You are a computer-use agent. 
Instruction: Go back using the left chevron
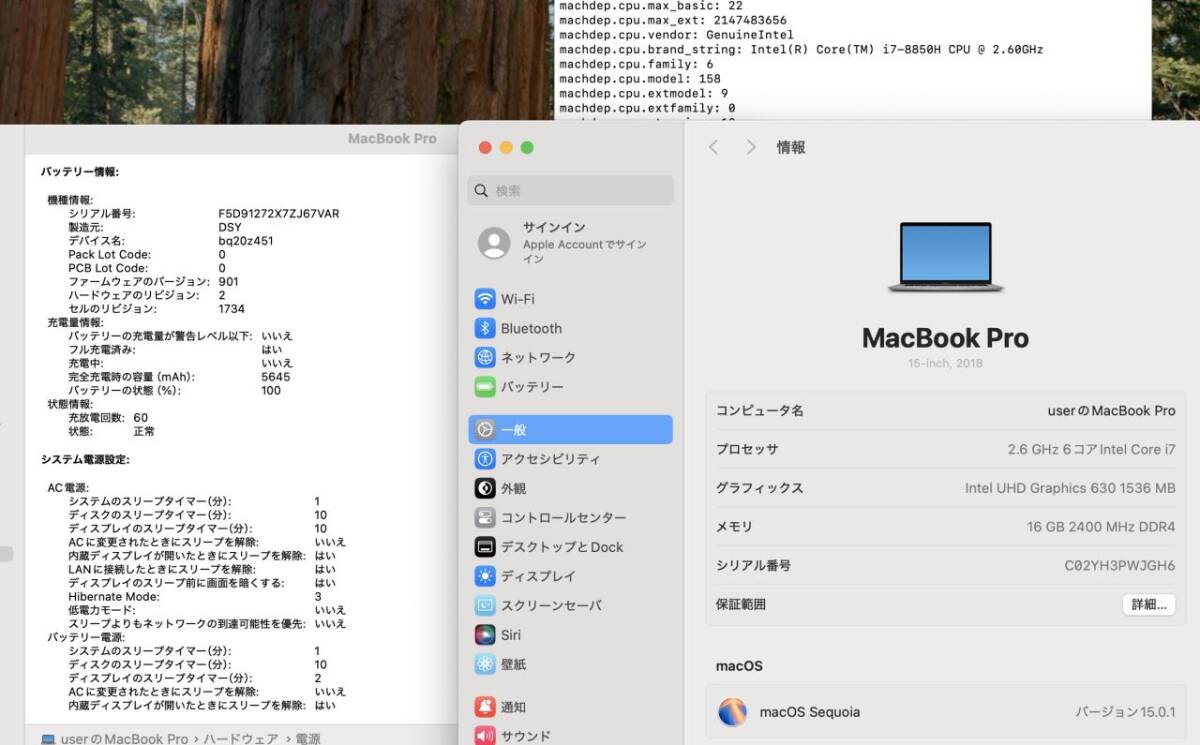click(x=713, y=147)
